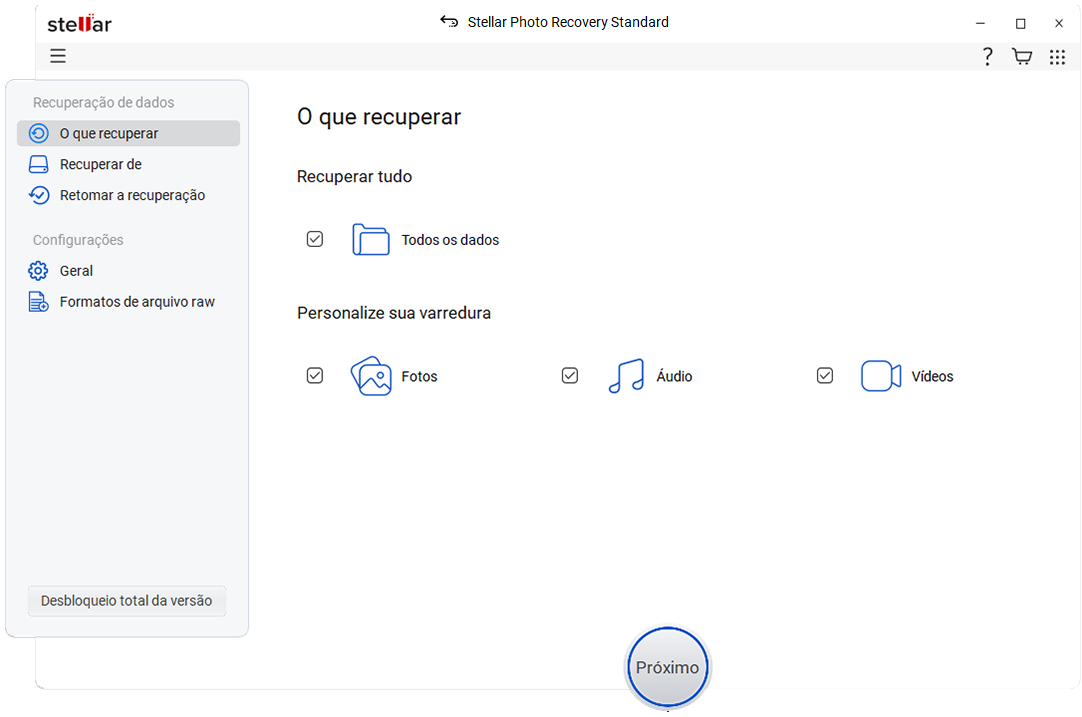
Task: Click the Stellar logo
Action: tap(79, 23)
